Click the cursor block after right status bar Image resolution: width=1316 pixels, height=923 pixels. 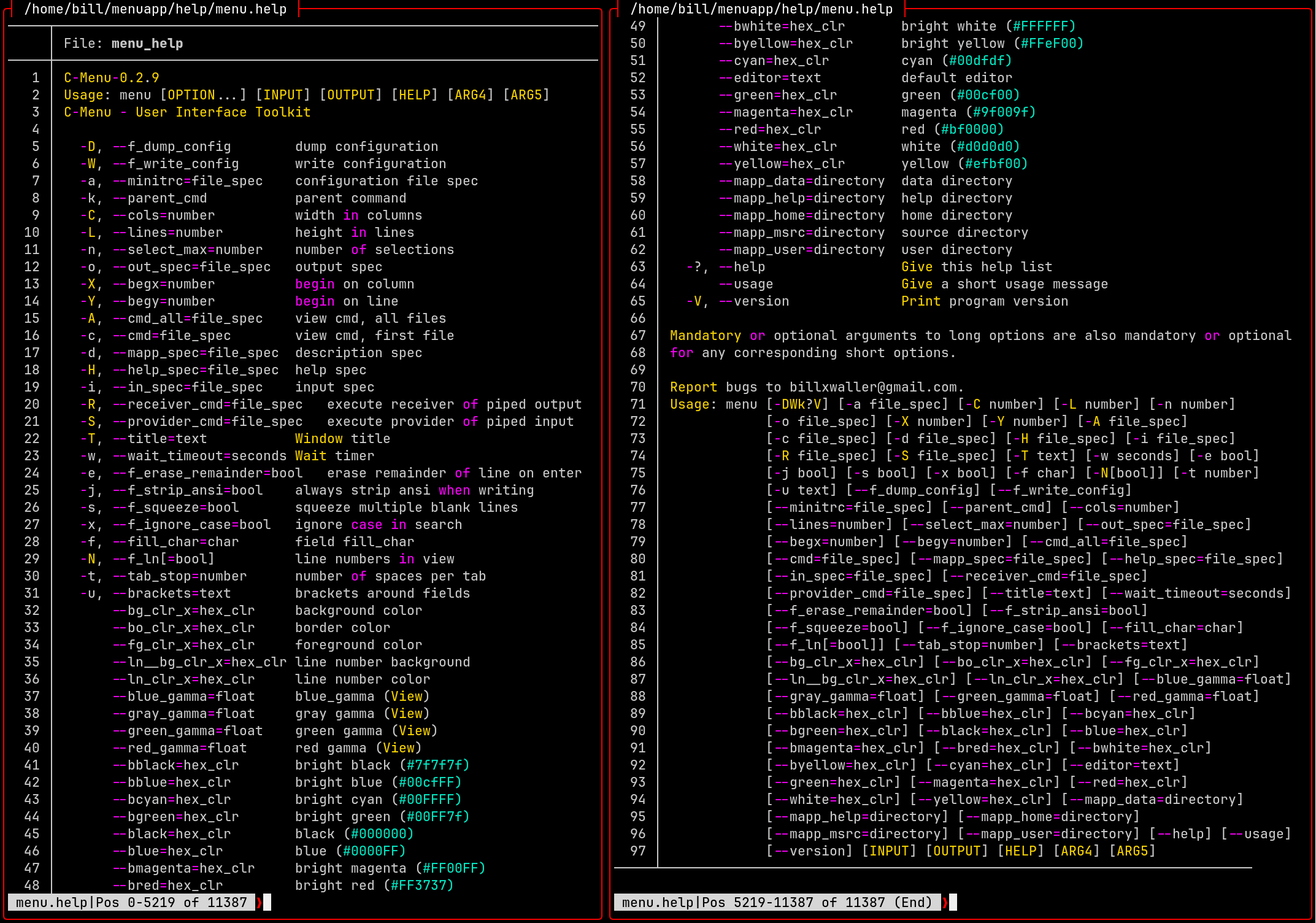pos(953,903)
